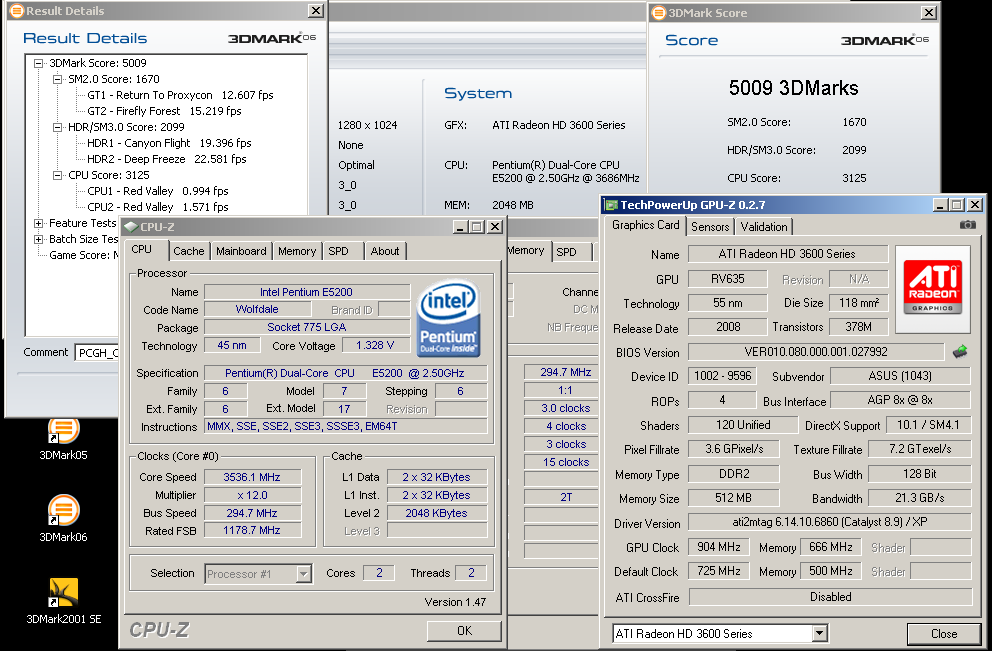992x651 pixels.
Task: Click the ATI CrossFire Disabled field
Action: [x=830, y=597]
